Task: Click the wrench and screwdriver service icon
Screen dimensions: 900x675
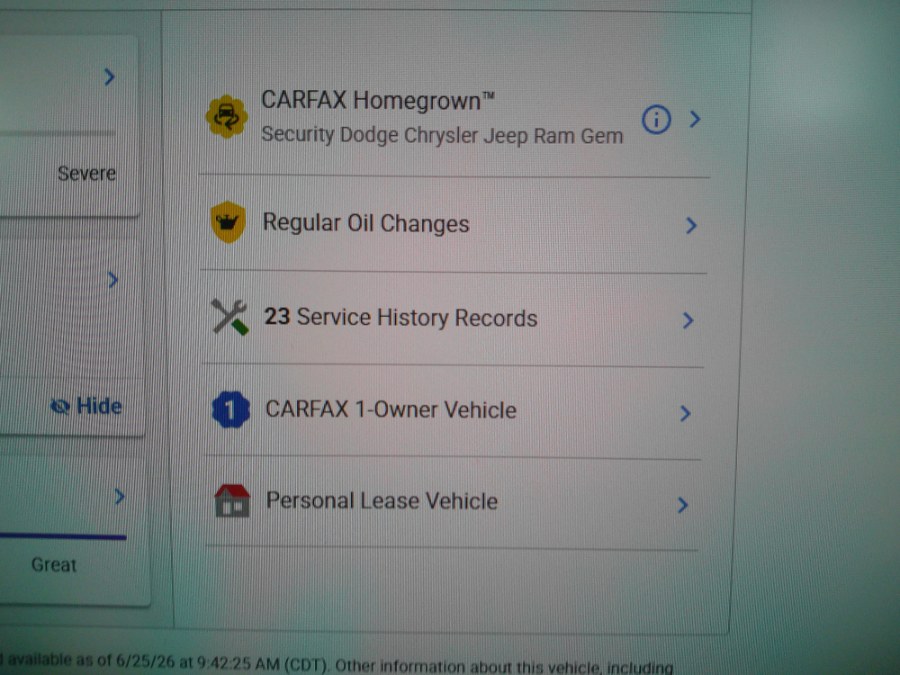Action: pos(230,317)
